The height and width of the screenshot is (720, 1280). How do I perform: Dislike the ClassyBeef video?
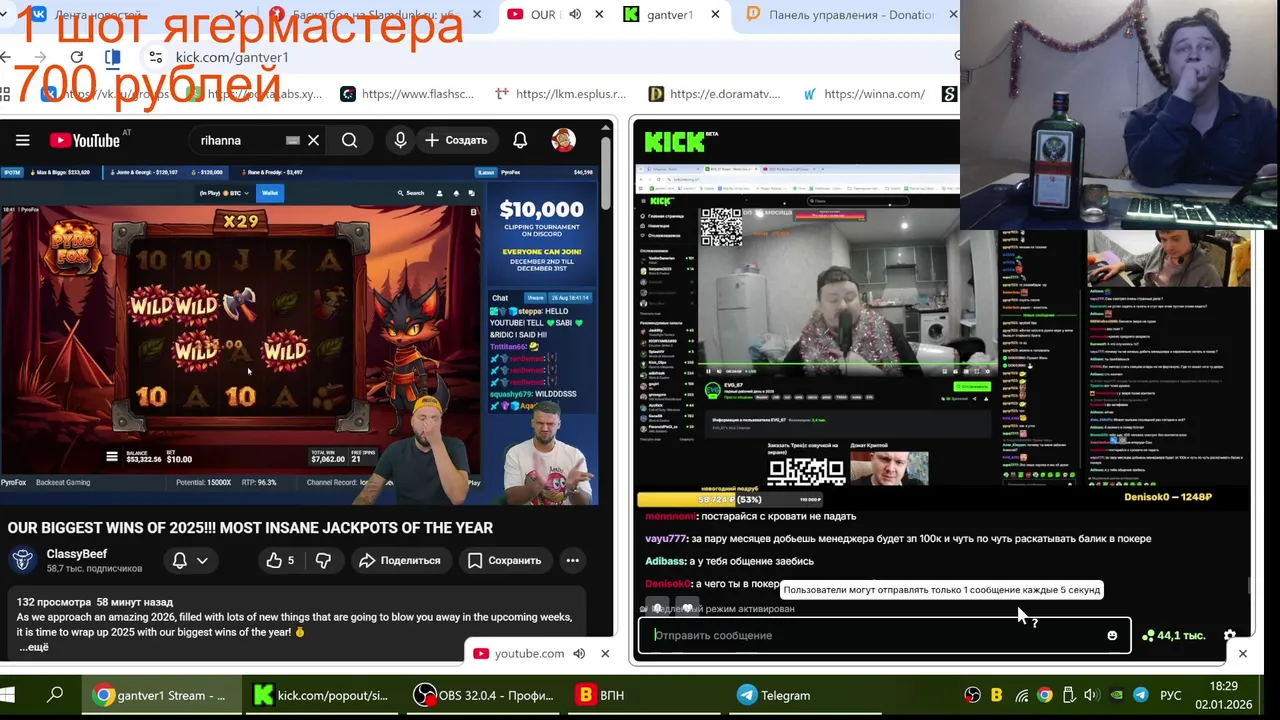pyautogui.click(x=323, y=561)
